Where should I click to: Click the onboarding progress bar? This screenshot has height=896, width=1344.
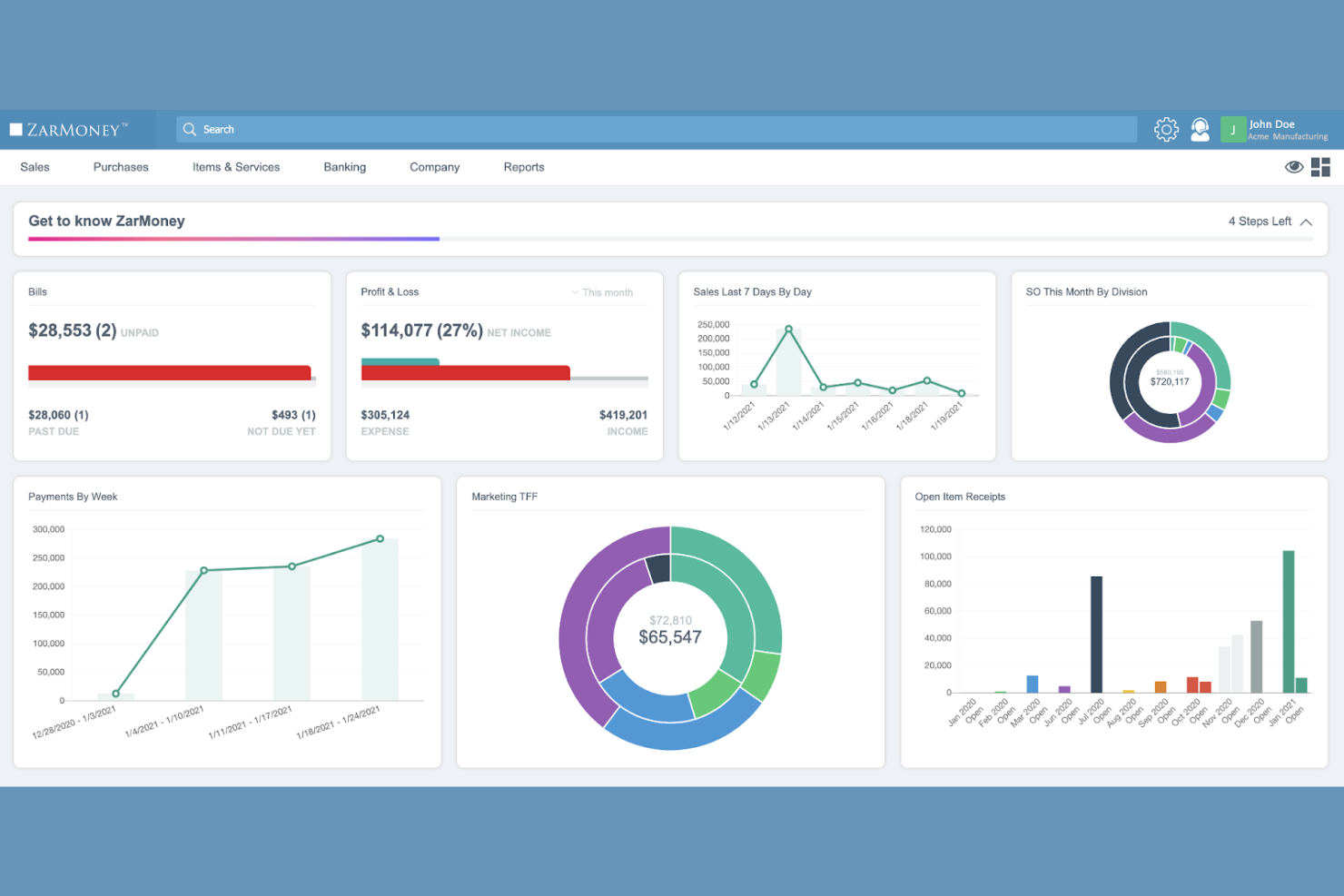670,239
